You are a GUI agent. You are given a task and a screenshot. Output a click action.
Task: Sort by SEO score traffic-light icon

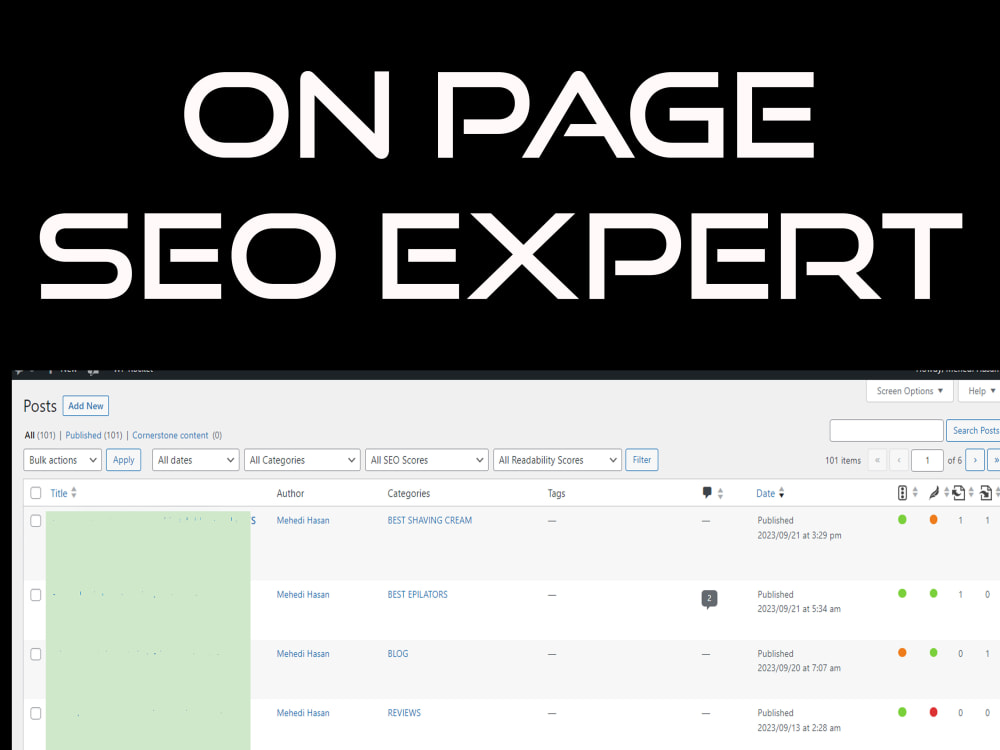(x=907, y=492)
